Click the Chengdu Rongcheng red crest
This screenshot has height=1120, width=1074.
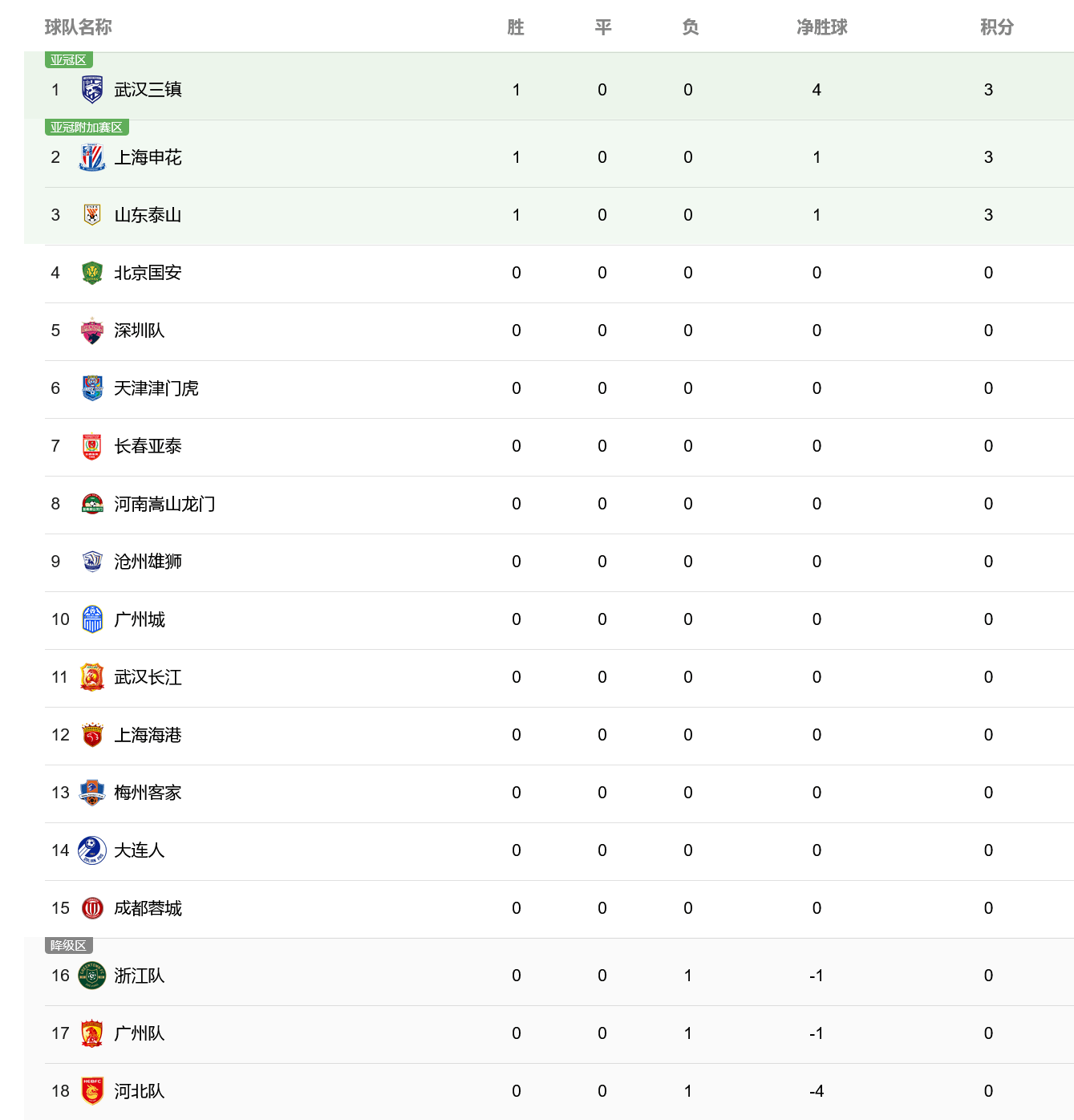coord(92,908)
